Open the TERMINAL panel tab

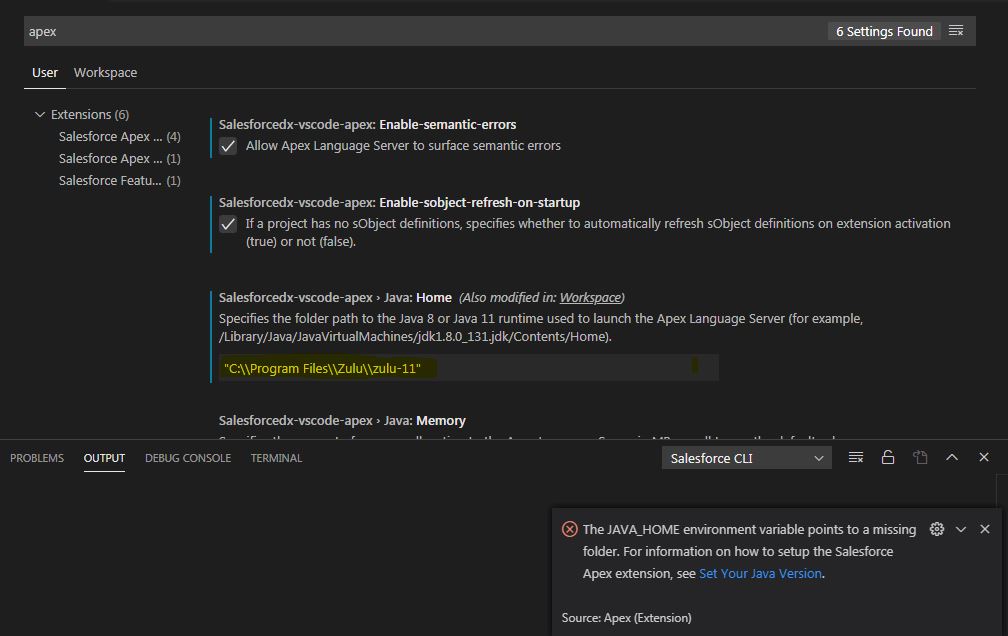[x=276, y=458]
